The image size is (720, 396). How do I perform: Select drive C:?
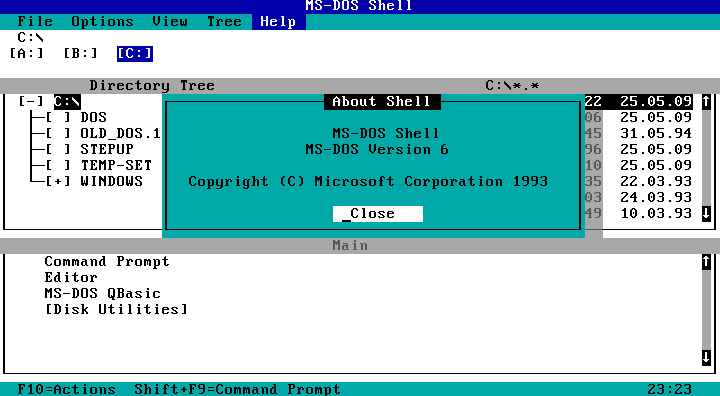click(135, 53)
